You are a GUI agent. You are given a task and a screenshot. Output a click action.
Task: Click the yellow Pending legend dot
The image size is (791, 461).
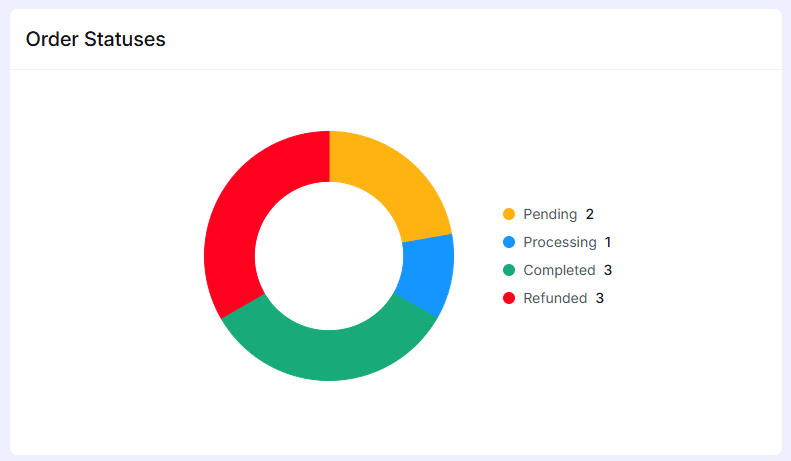click(x=509, y=214)
